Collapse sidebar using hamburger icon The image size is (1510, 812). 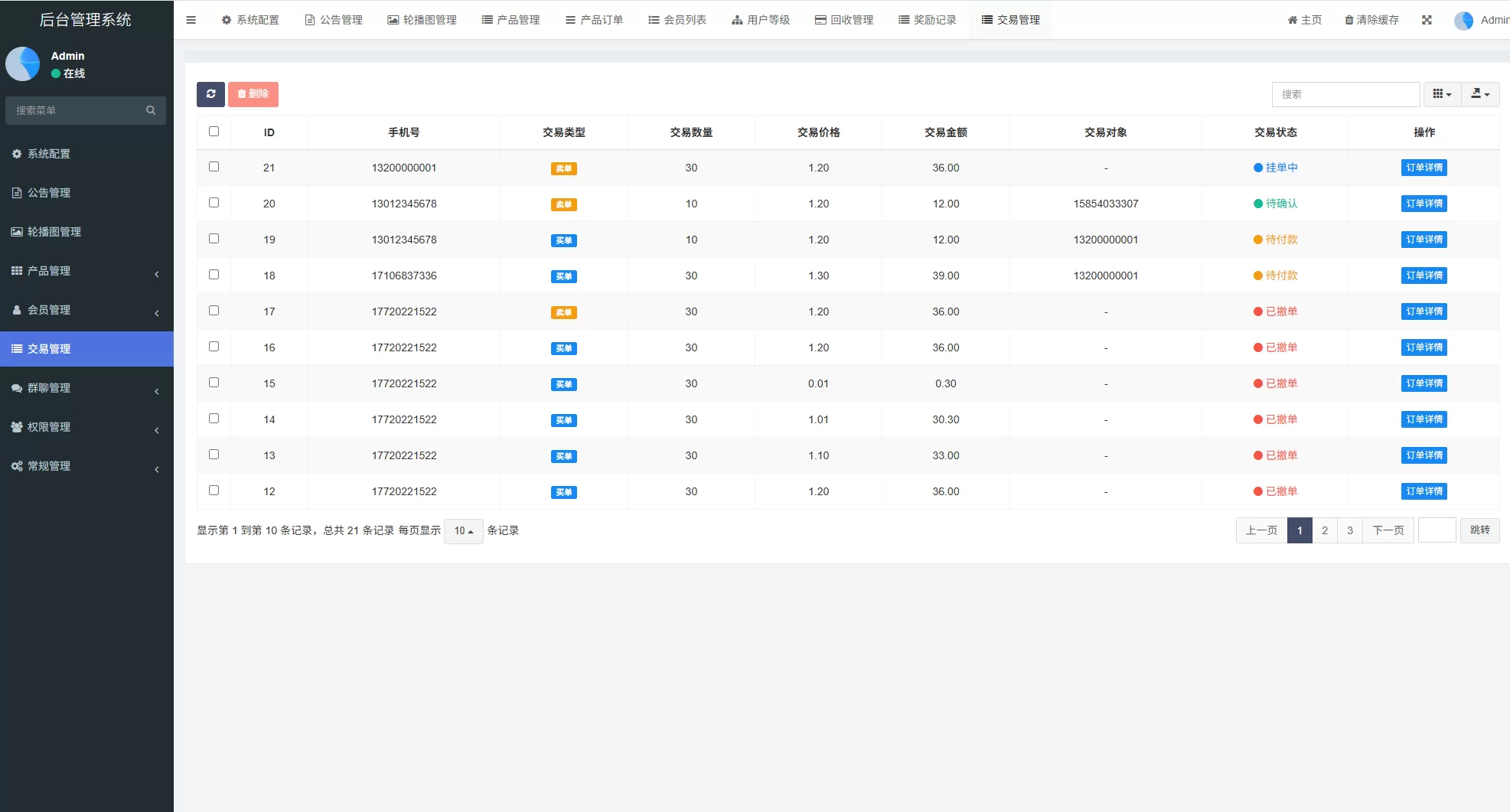191,20
